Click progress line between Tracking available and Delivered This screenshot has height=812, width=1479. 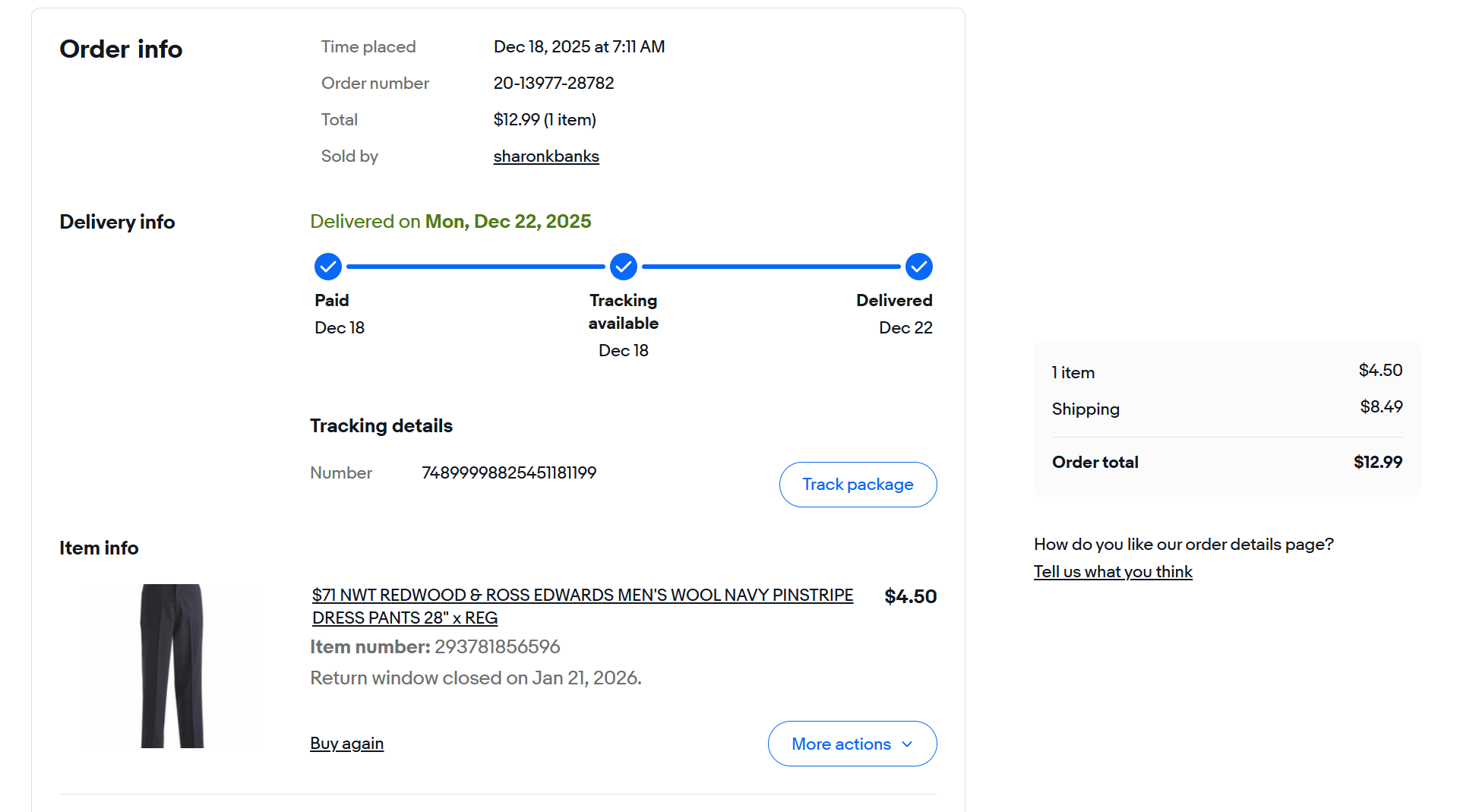click(771, 267)
